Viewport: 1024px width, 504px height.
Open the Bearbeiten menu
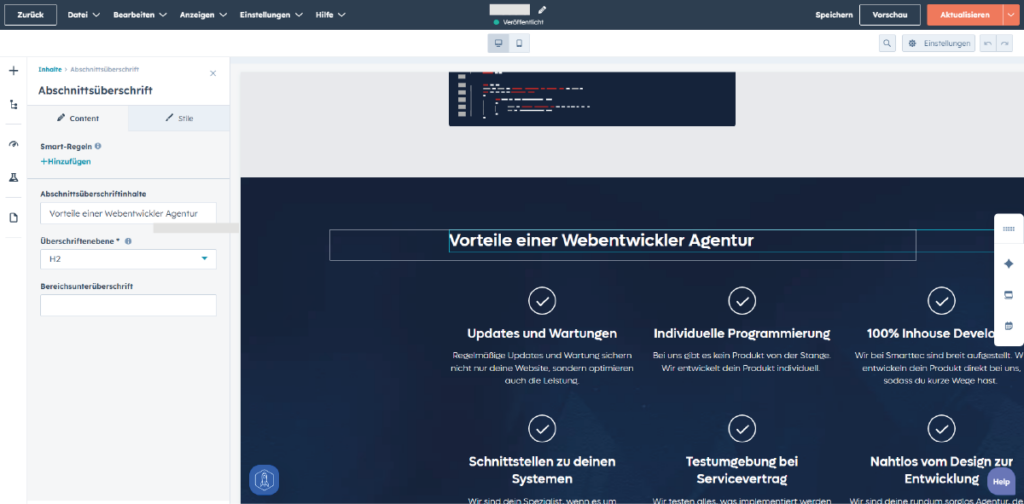140,15
